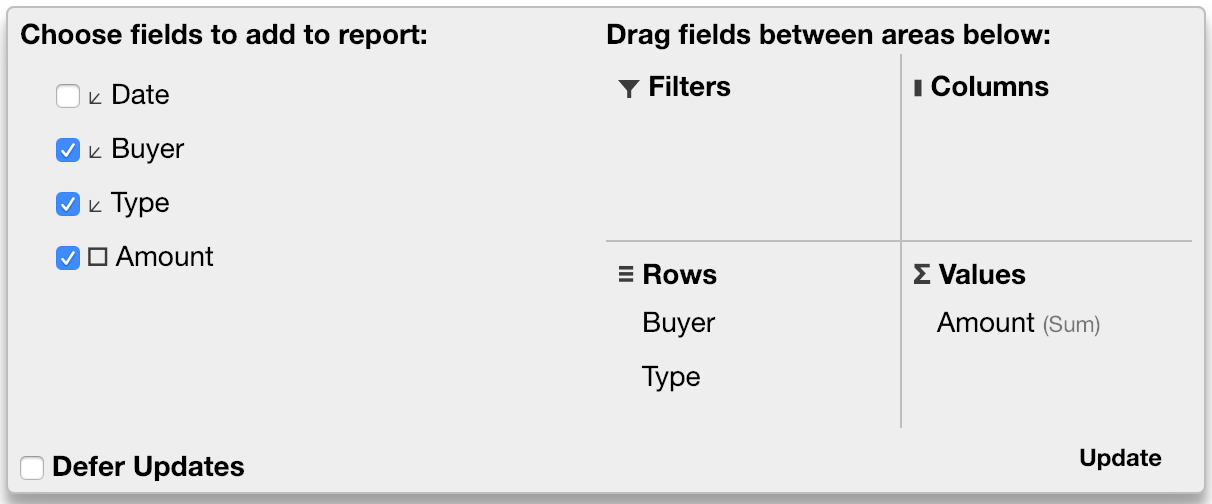Click the sigma icon beside Values
The width and height of the screenshot is (1212, 504).
pyautogui.click(x=921, y=274)
